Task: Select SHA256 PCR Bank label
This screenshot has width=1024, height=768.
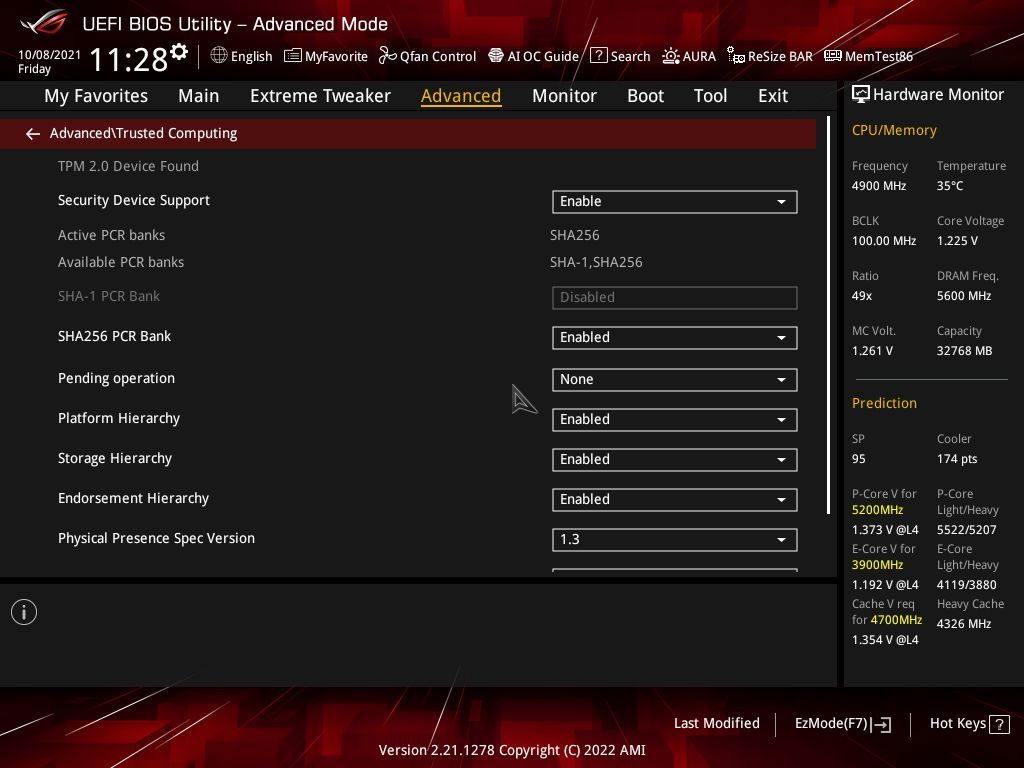Action: 114,336
